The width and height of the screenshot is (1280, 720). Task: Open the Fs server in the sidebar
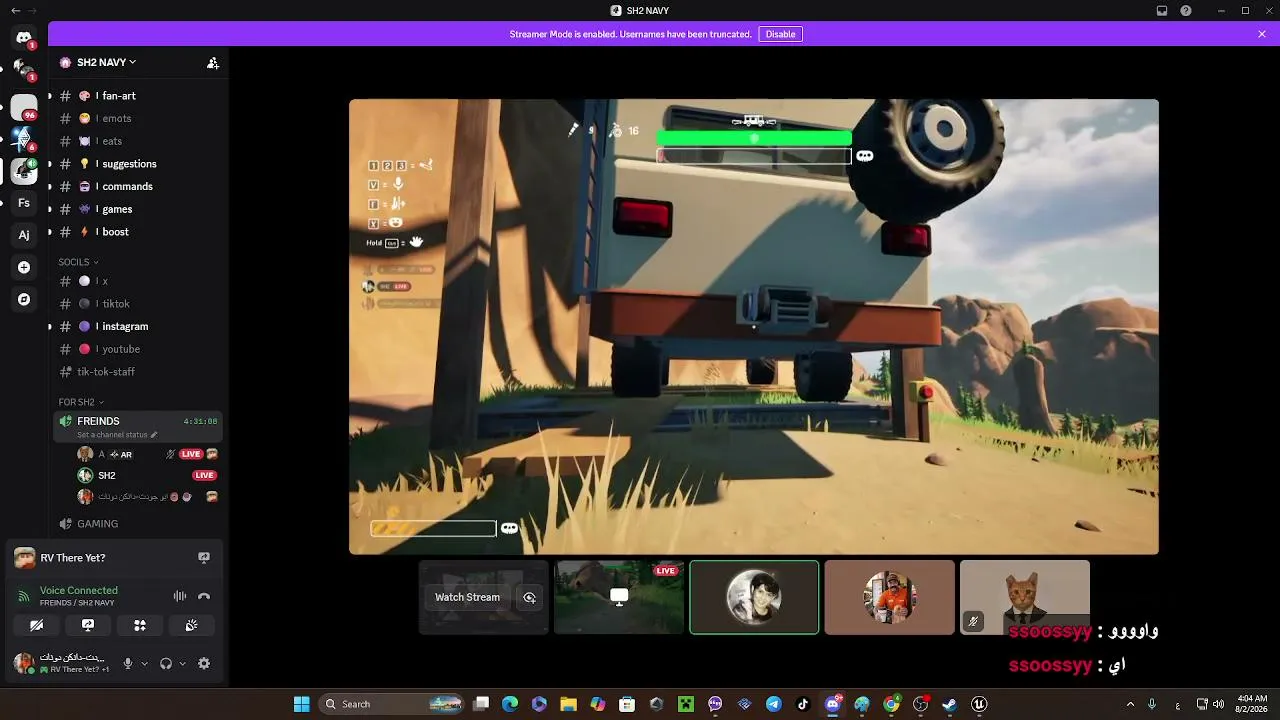(x=24, y=203)
